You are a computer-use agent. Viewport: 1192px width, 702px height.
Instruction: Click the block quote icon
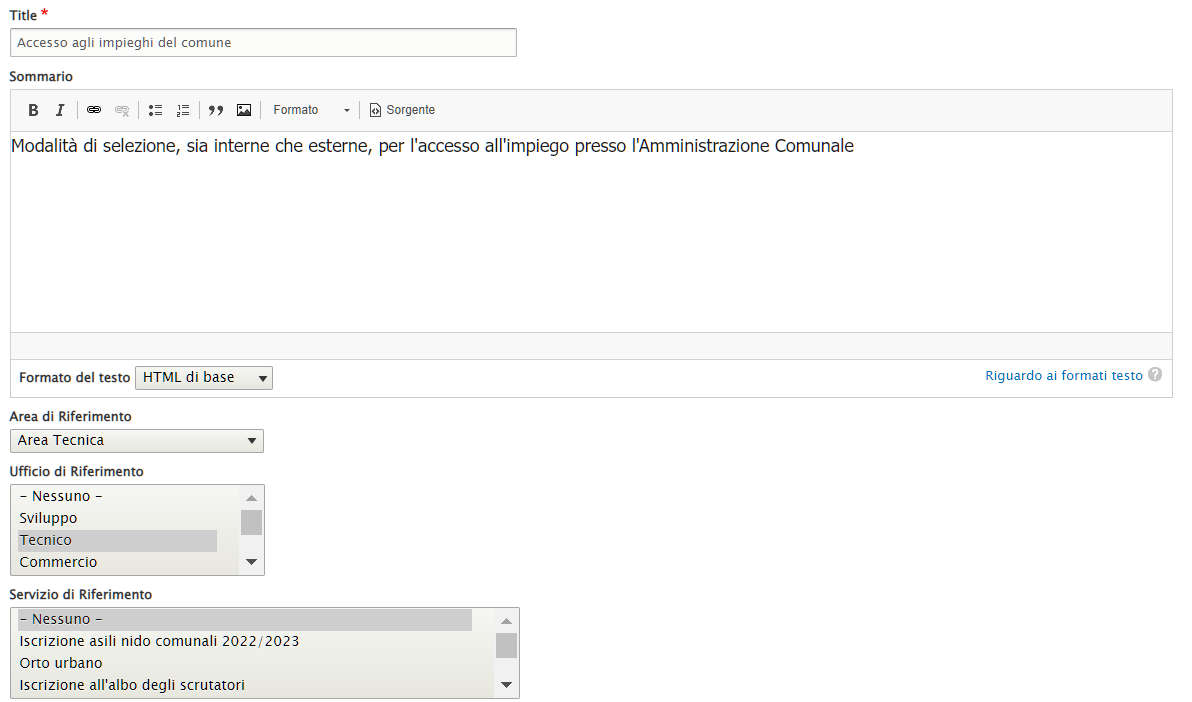[x=216, y=110]
